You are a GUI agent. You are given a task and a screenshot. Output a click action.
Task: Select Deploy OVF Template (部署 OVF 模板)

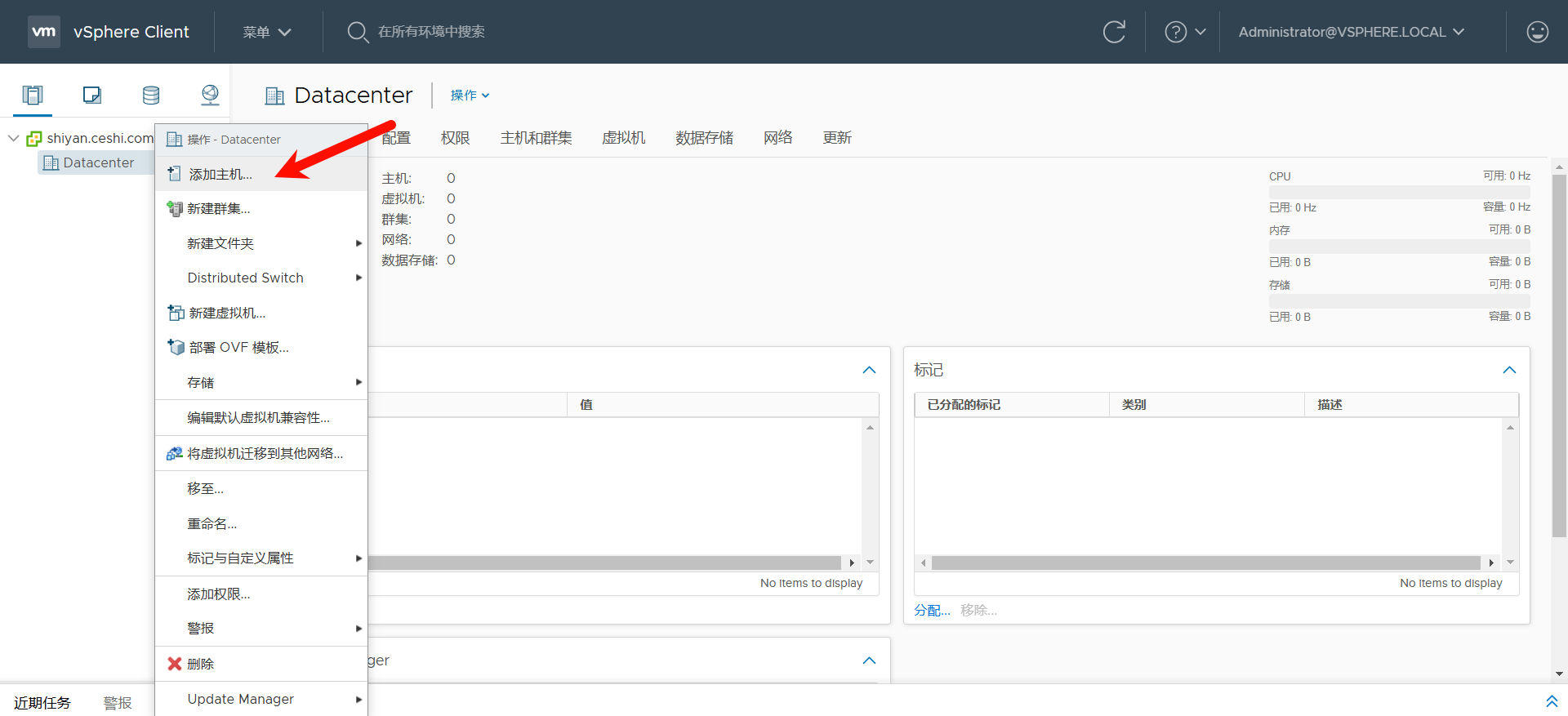[x=261, y=347]
